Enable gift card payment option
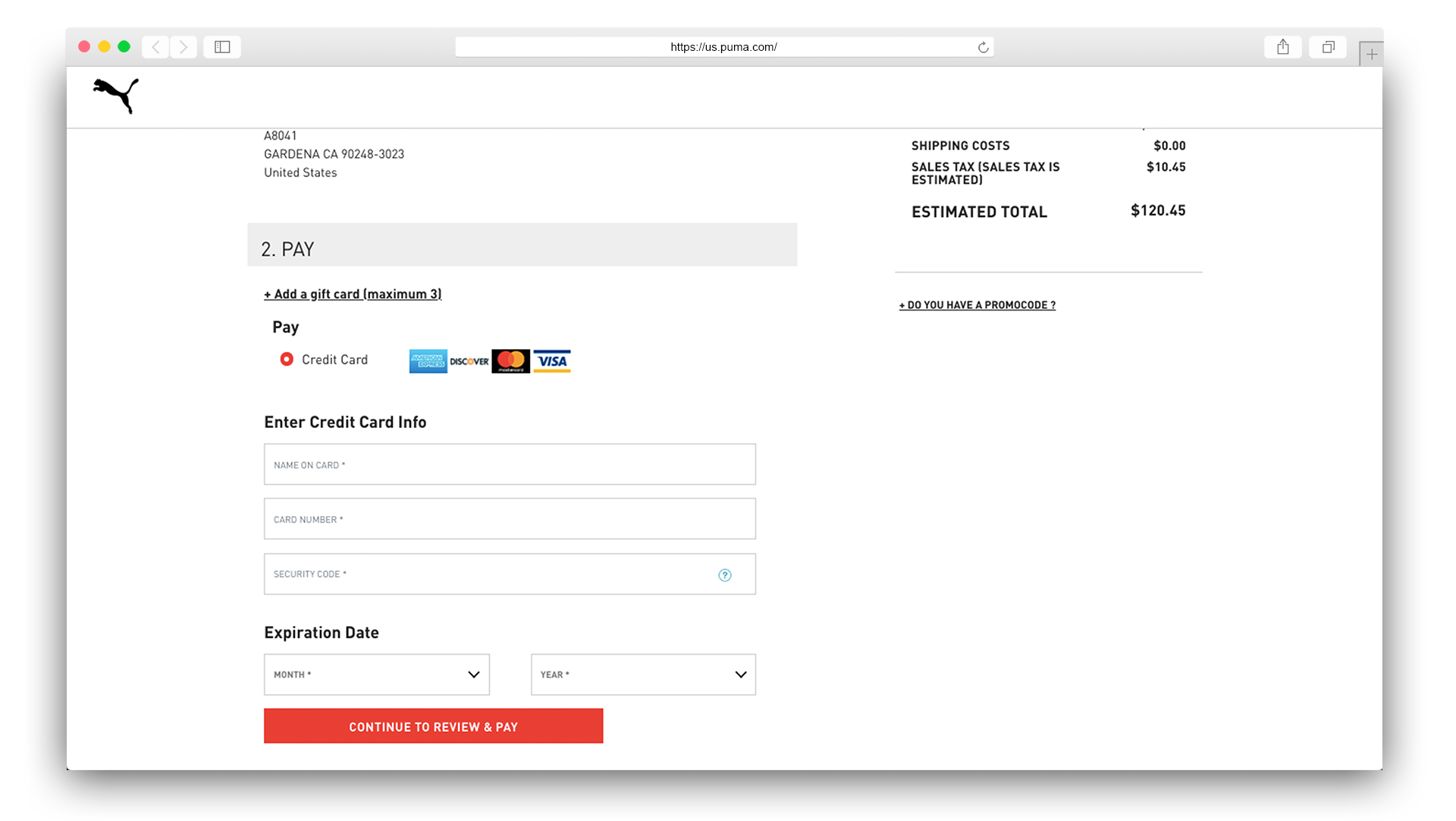Screen dimensions: 1456x821 coord(352,293)
